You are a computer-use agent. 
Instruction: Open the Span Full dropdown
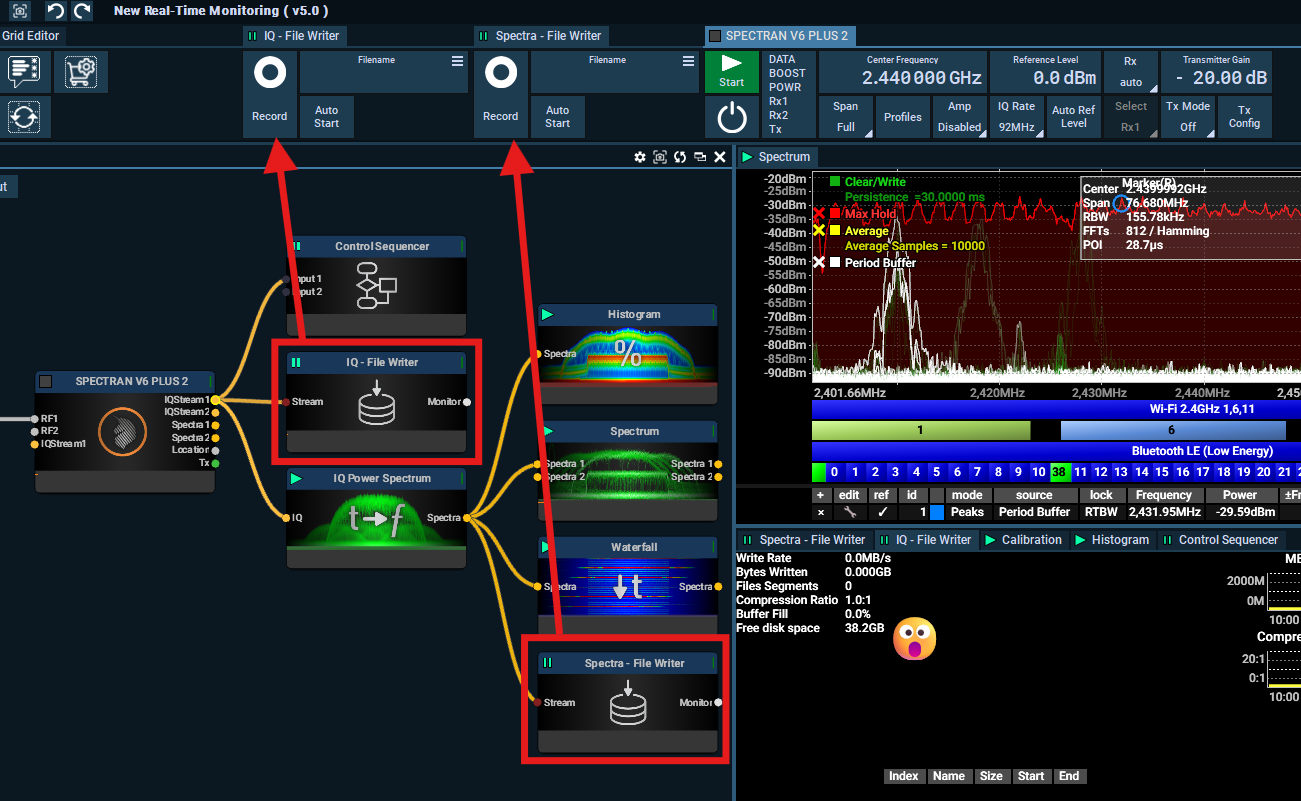click(x=846, y=117)
